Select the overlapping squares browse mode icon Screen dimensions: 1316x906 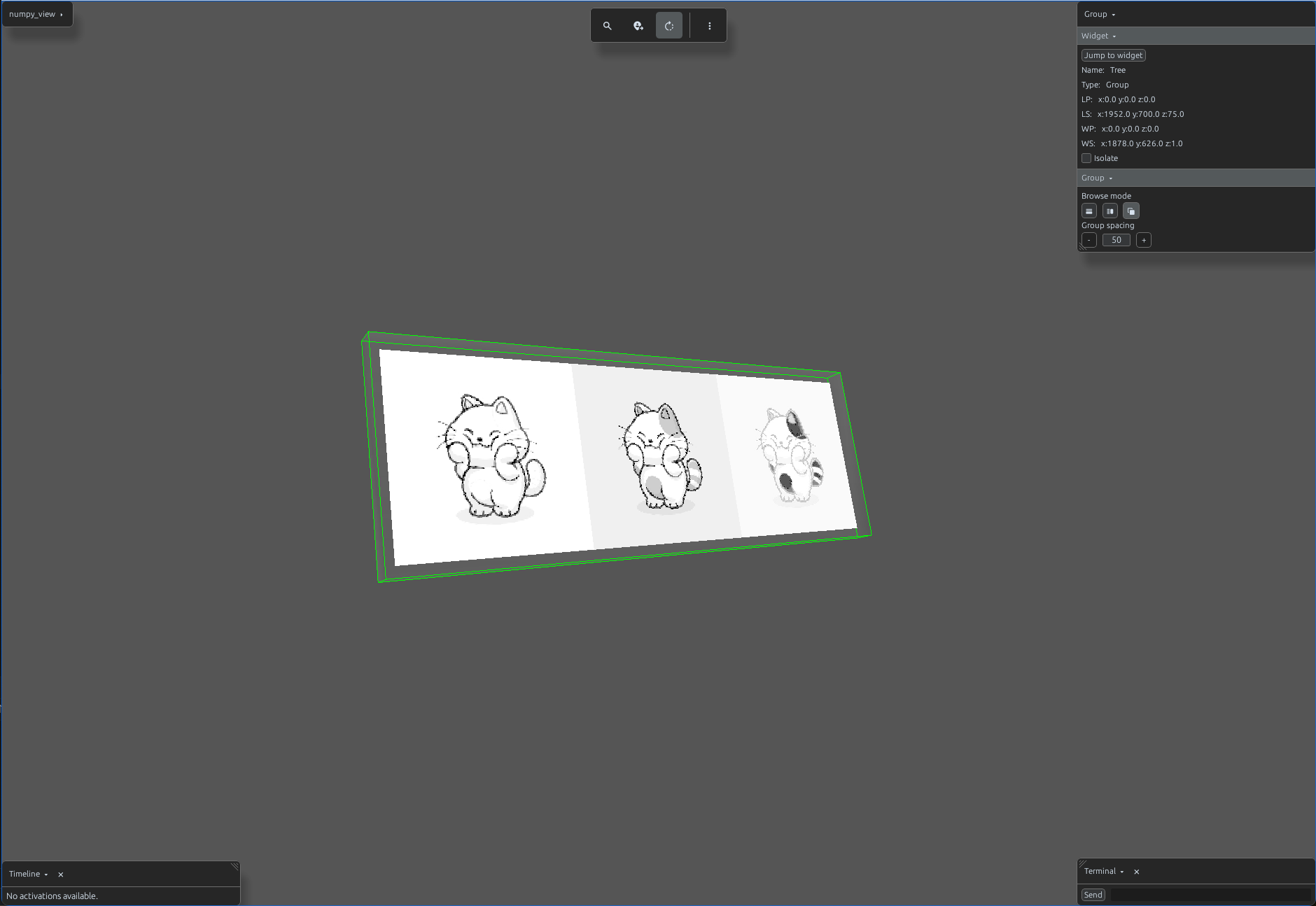tap(1131, 211)
